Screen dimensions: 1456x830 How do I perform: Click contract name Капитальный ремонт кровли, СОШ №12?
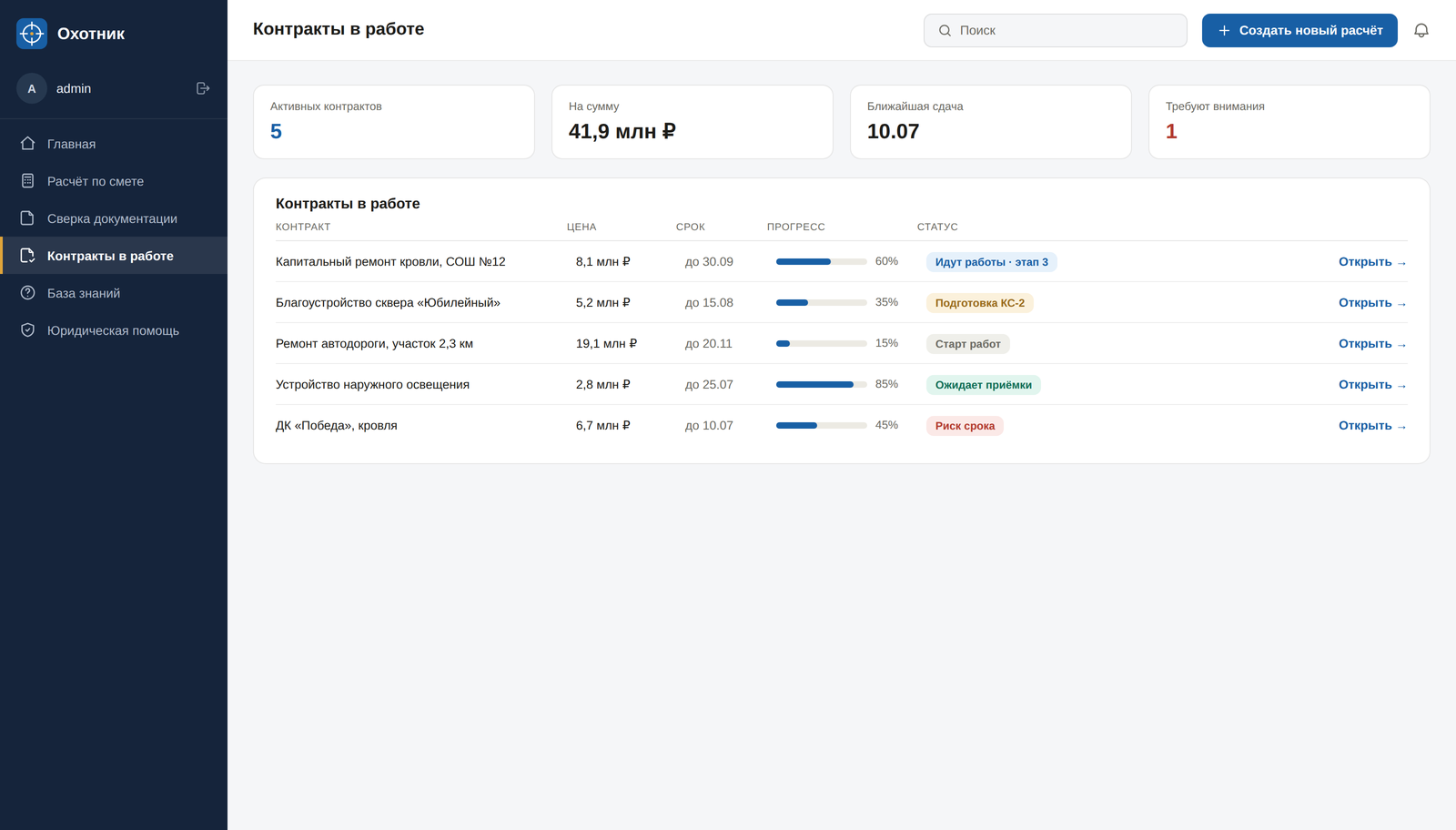tap(390, 261)
